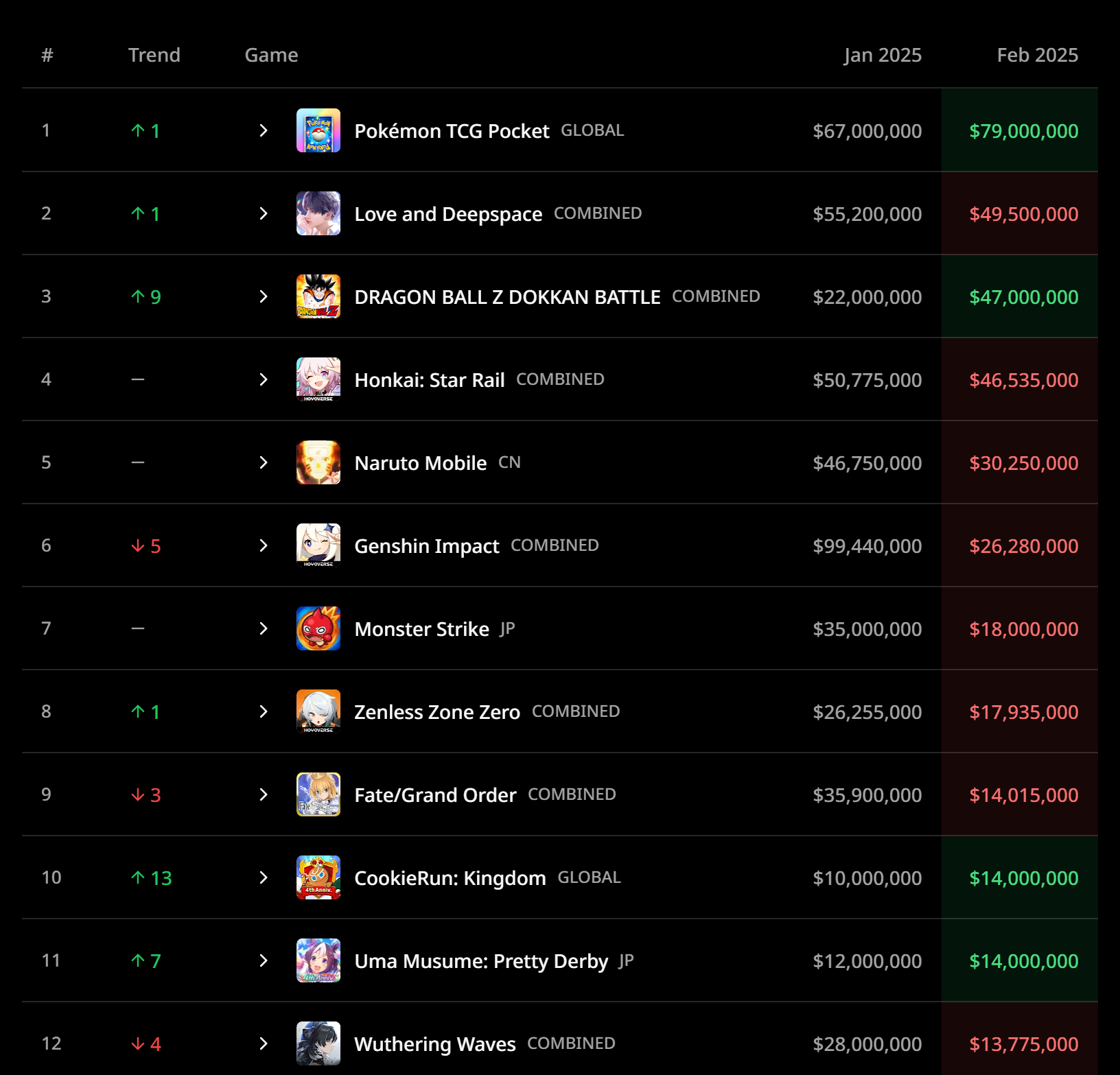Image resolution: width=1120 pixels, height=1075 pixels.
Task: Expand the Monster Strike row chevron
Action: tap(264, 628)
